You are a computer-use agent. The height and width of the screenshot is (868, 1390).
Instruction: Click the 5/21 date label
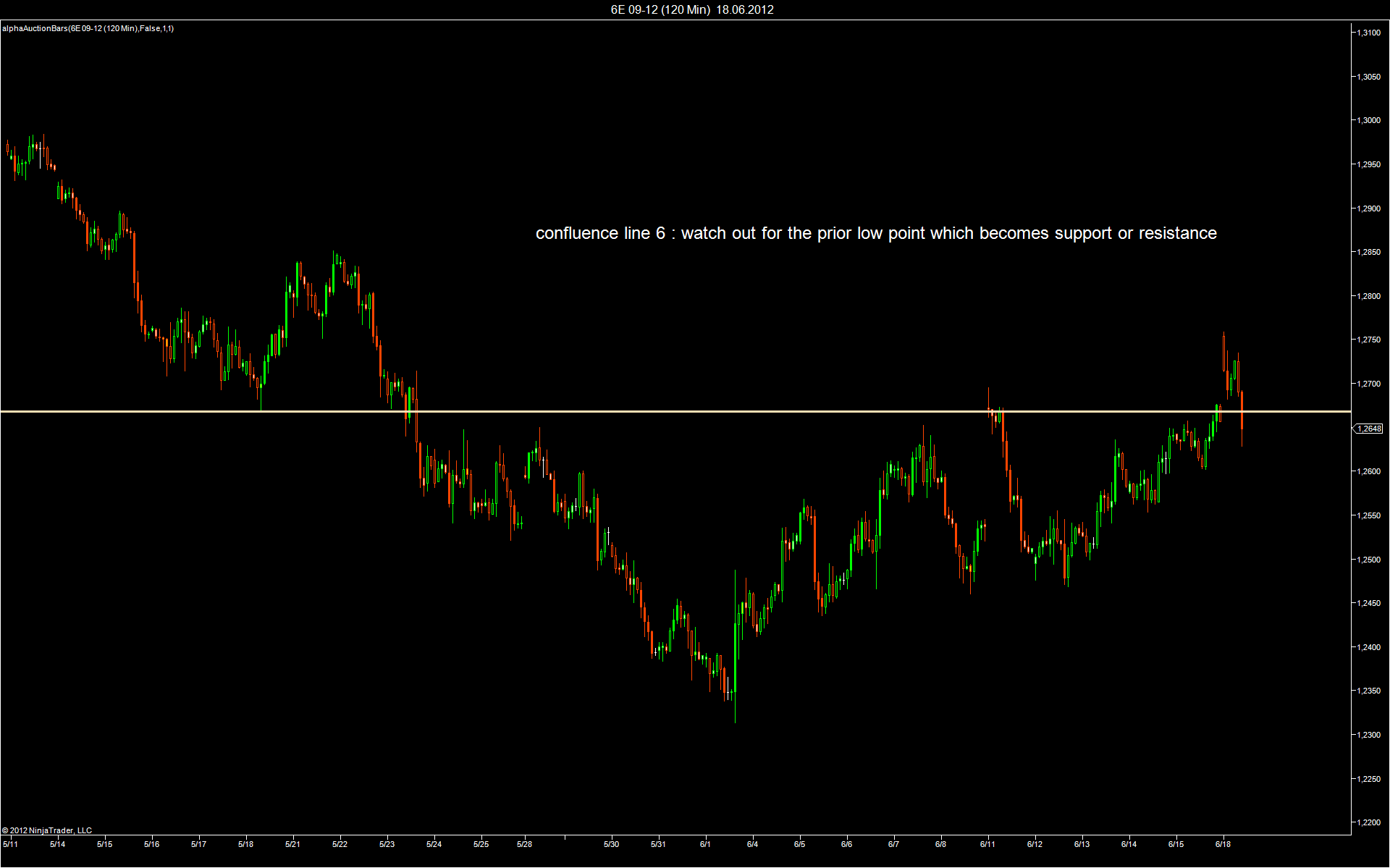pyautogui.click(x=292, y=844)
